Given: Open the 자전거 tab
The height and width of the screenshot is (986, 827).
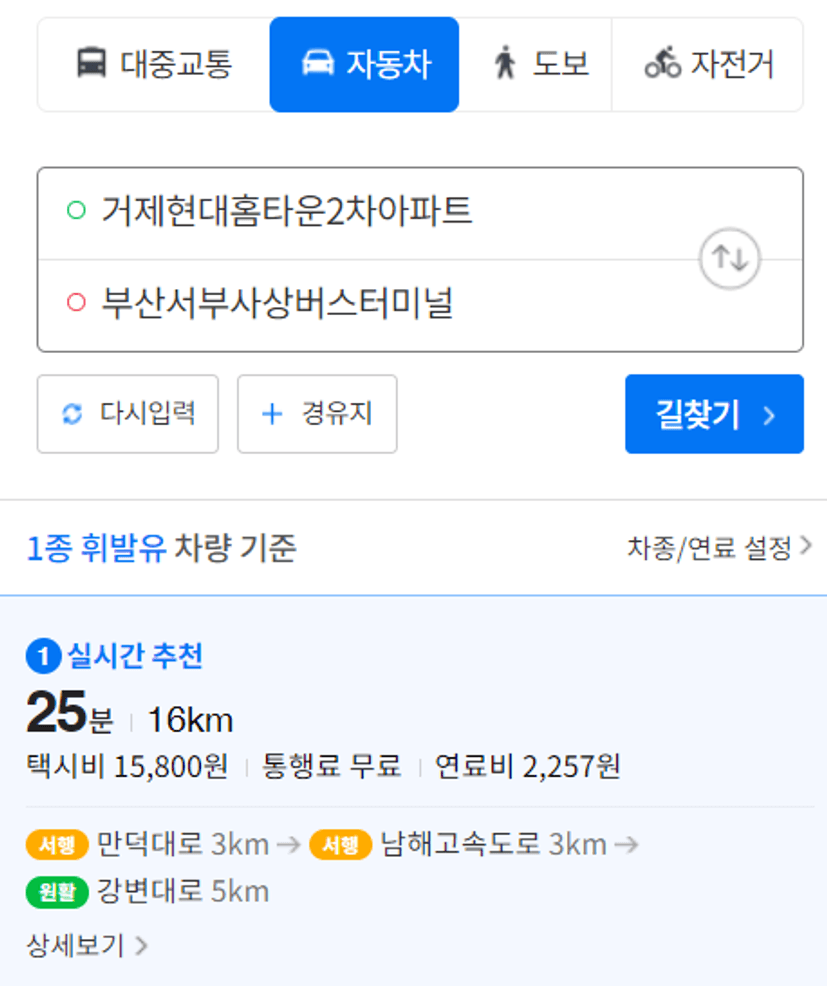Looking at the screenshot, I should click(708, 65).
